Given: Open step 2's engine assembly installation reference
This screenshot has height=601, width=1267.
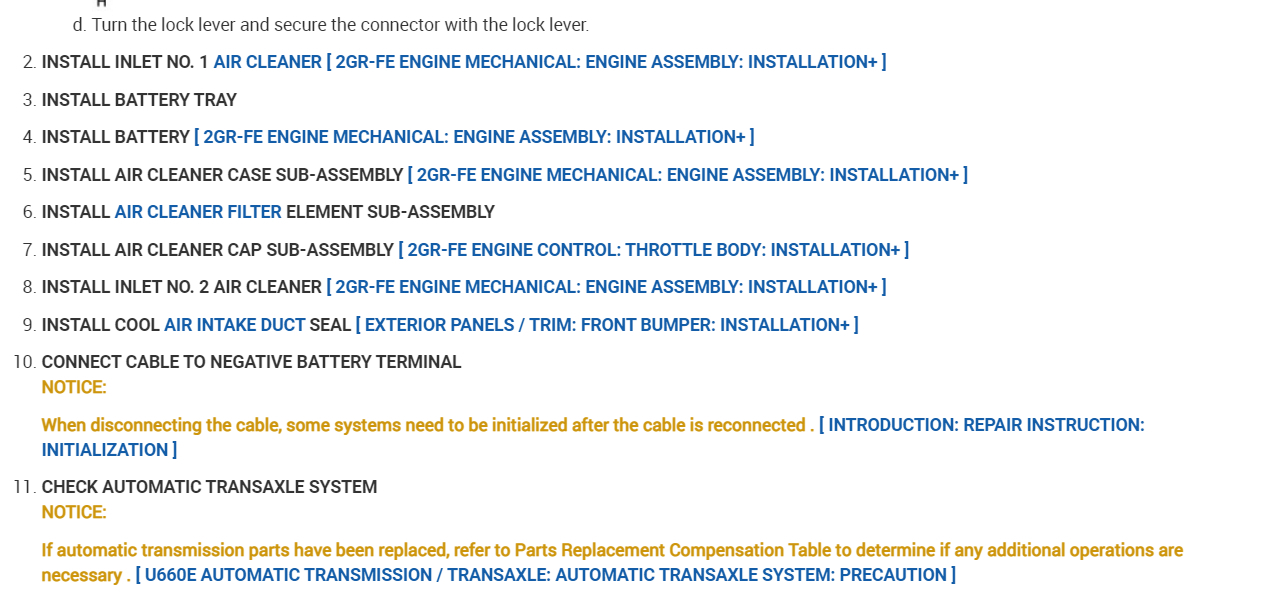Looking at the screenshot, I should click(606, 62).
